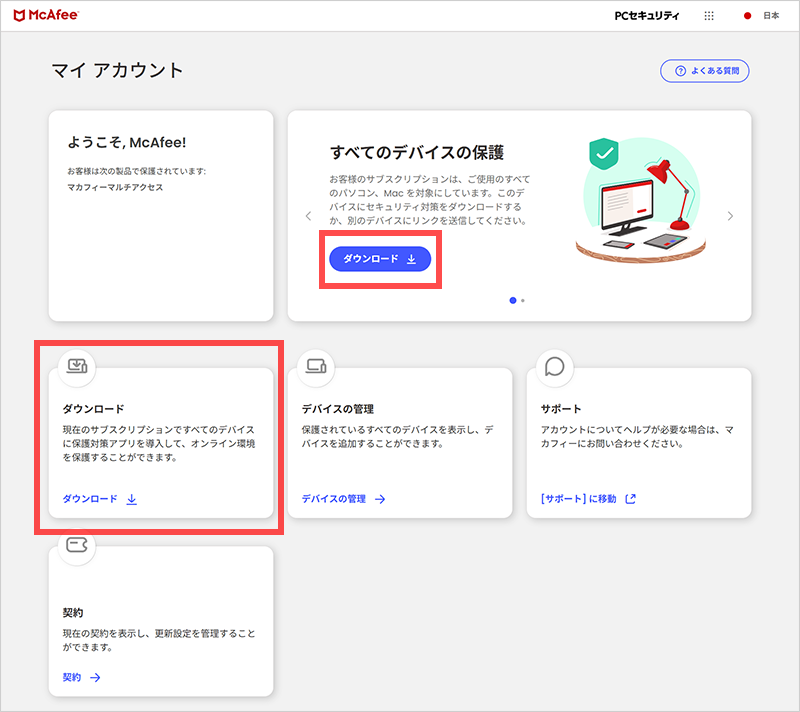
Task: Click the laptop icon on the デバイスの管理 card
Action: 315,366
